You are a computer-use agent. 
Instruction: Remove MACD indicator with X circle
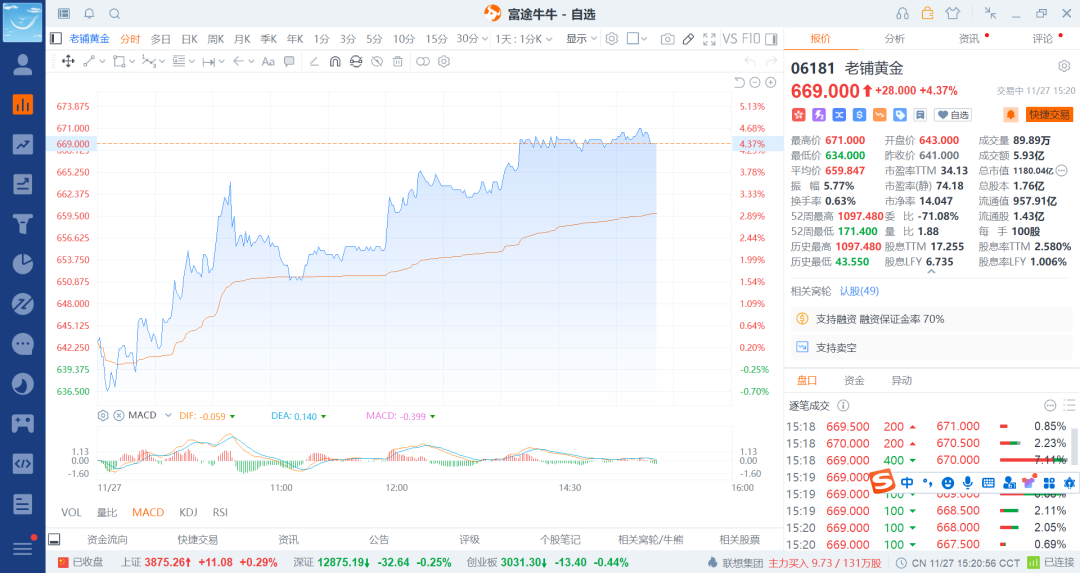coord(118,415)
